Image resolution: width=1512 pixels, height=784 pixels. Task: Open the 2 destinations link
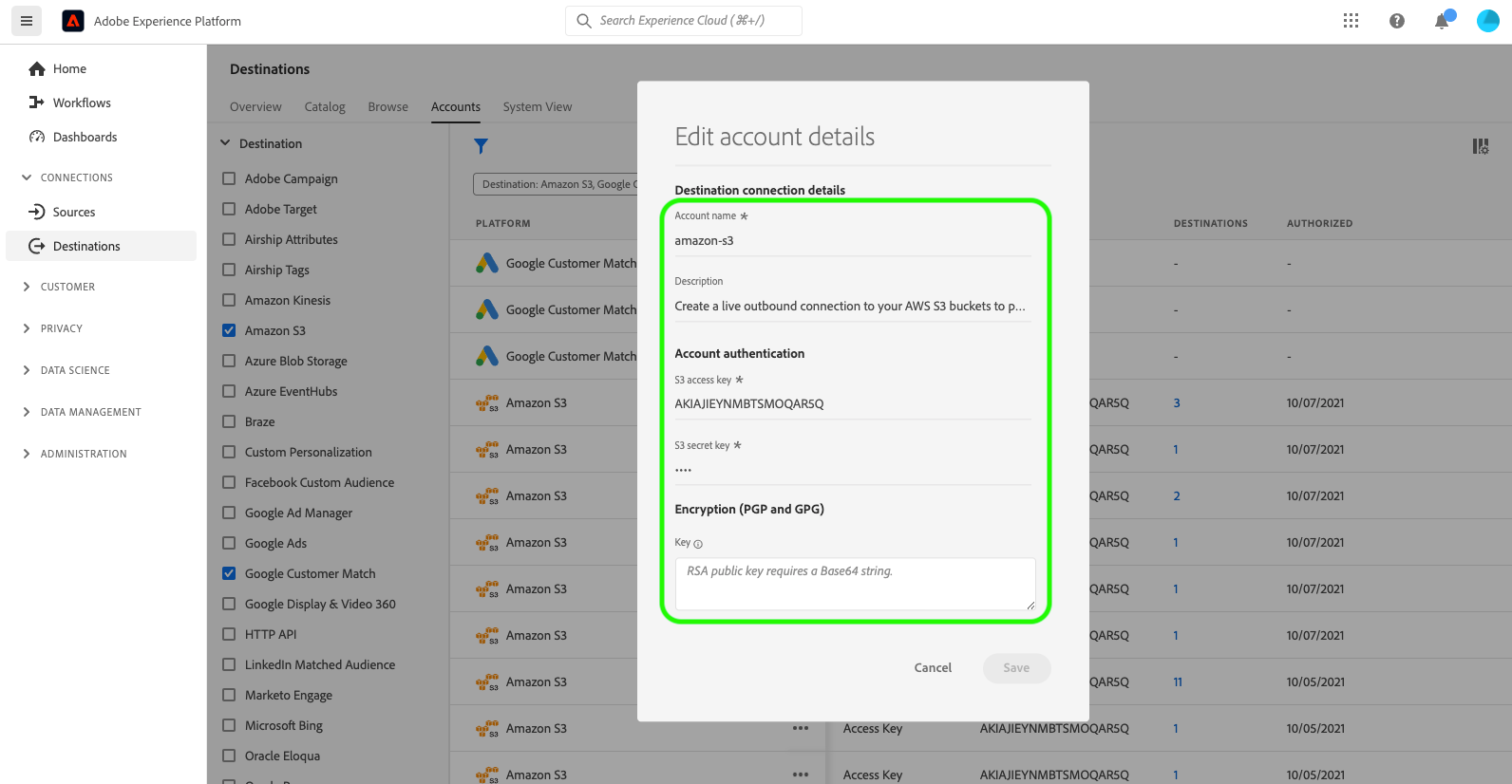pos(1177,496)
